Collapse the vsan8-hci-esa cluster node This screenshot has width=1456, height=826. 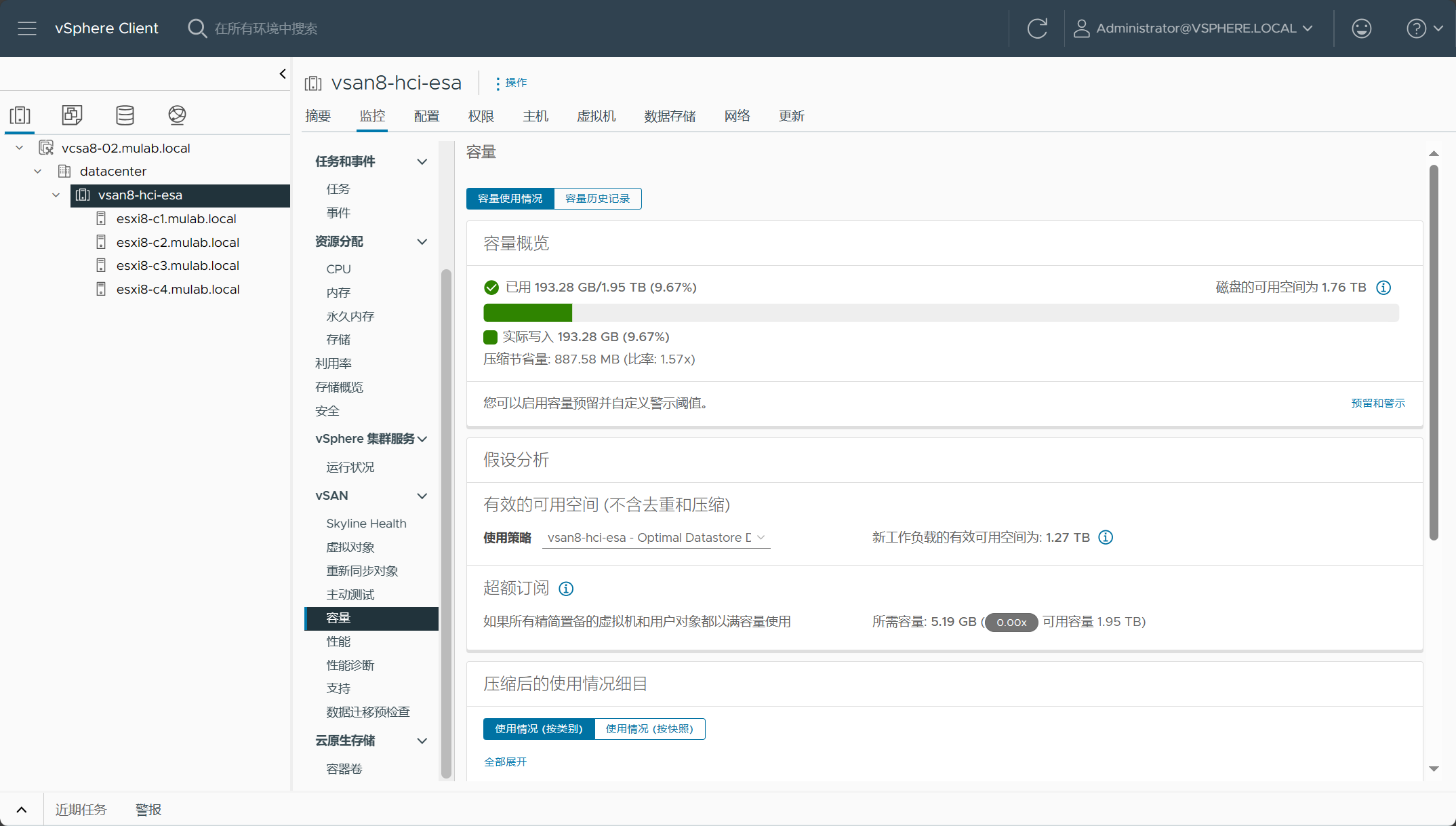pos(56,195)
